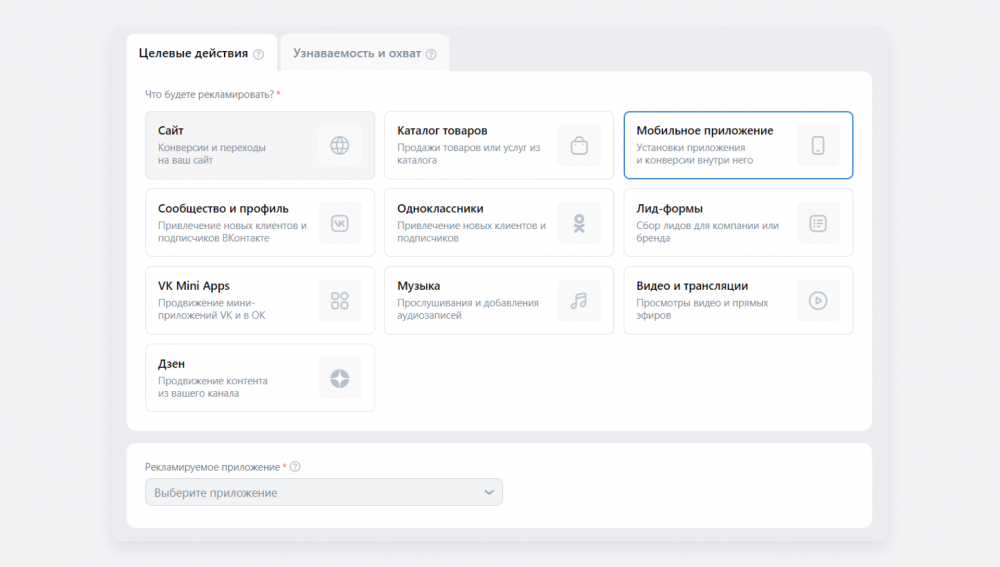Open help icon beside Рекламируемое приложение label
The height and width of the screenshot is (567, 1000).
295,467
